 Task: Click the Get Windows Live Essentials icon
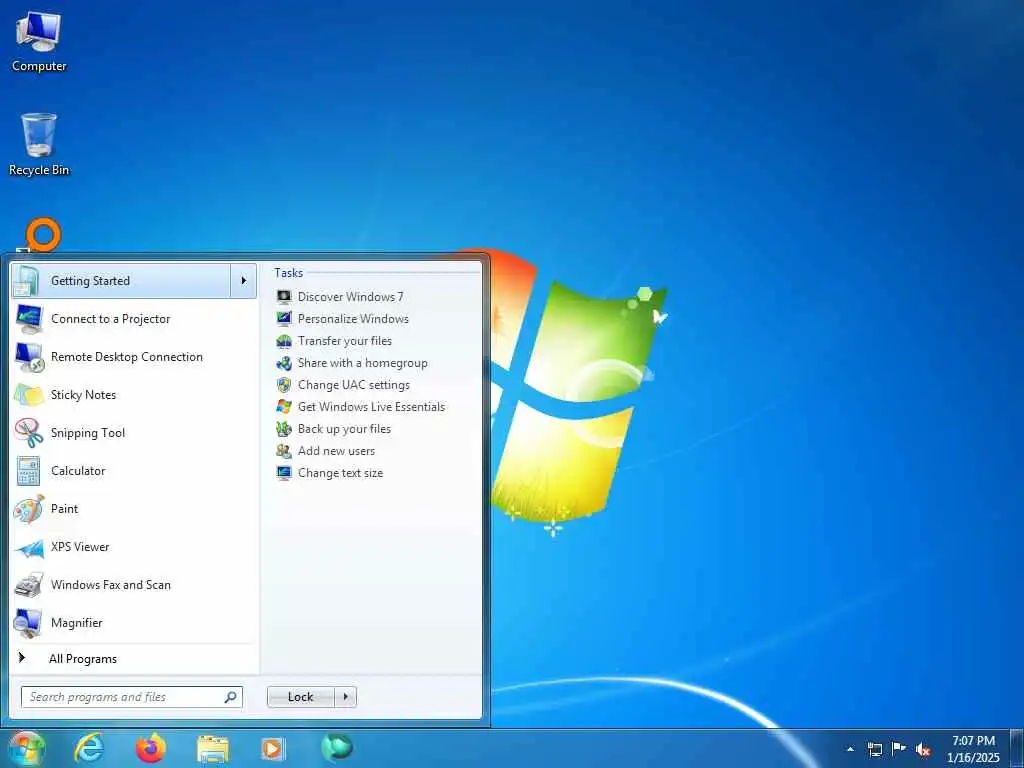[x=284, y=407]
